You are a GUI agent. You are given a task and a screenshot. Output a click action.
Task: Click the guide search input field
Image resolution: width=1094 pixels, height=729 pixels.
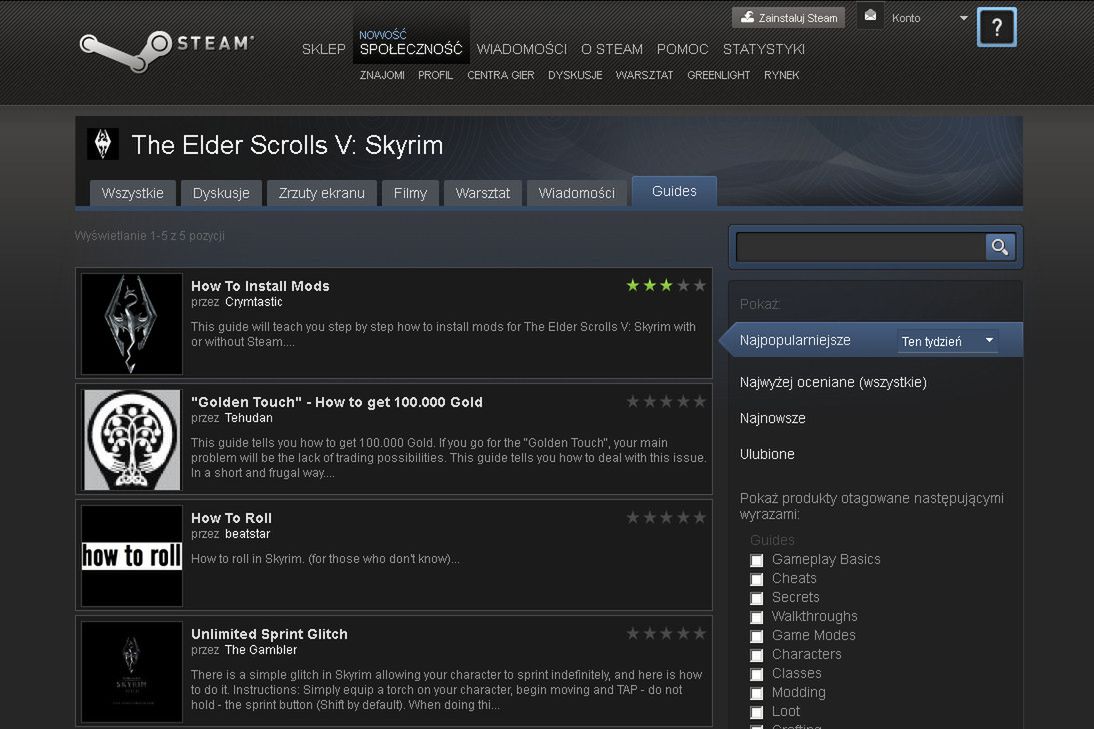861,247
